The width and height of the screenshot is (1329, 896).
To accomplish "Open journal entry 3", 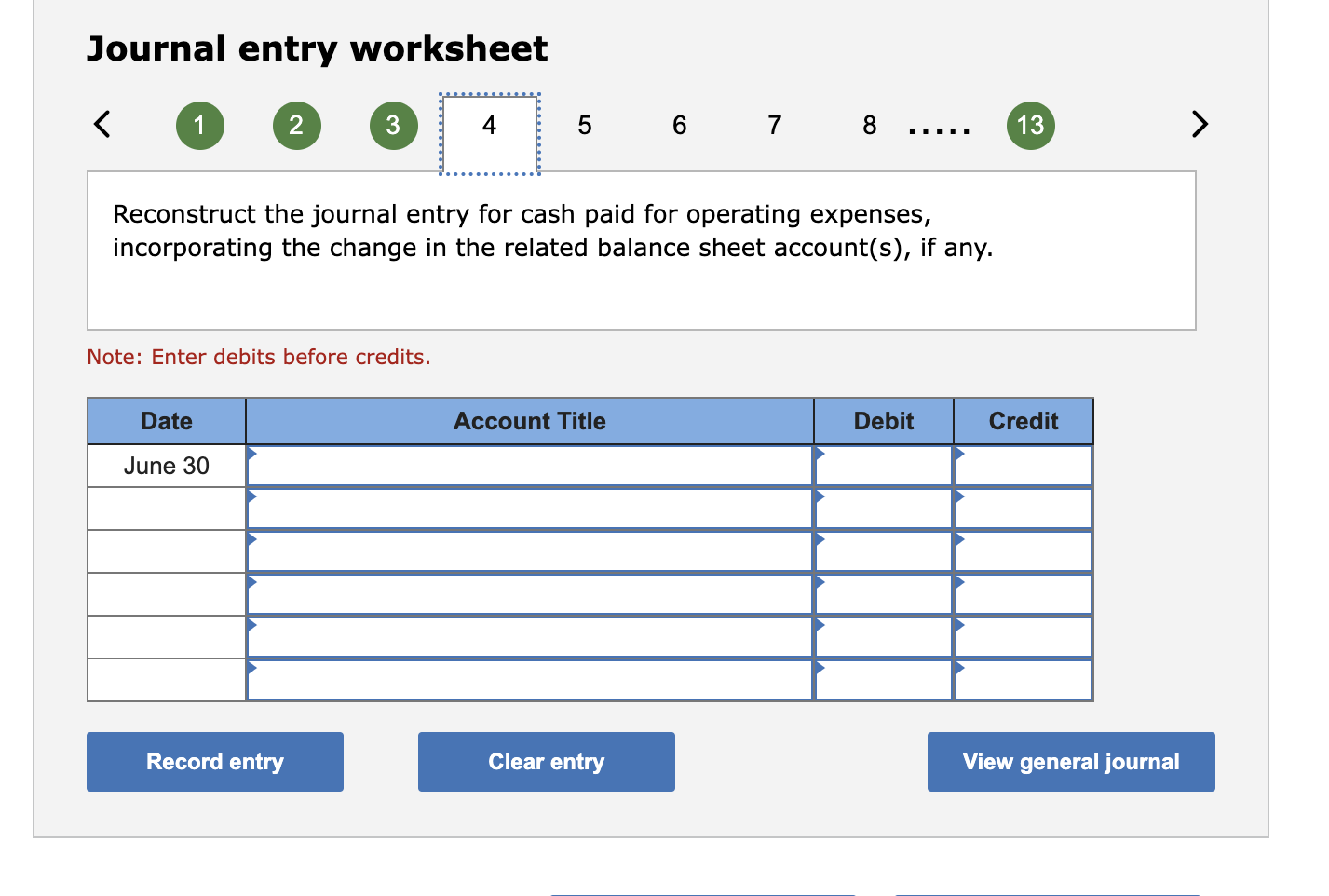I will [393, 126].
